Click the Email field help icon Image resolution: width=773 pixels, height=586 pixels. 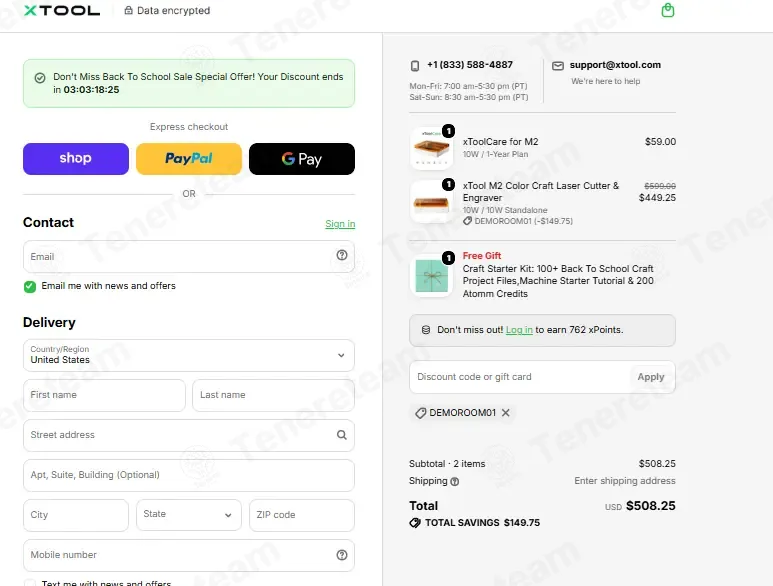(342, 255)
